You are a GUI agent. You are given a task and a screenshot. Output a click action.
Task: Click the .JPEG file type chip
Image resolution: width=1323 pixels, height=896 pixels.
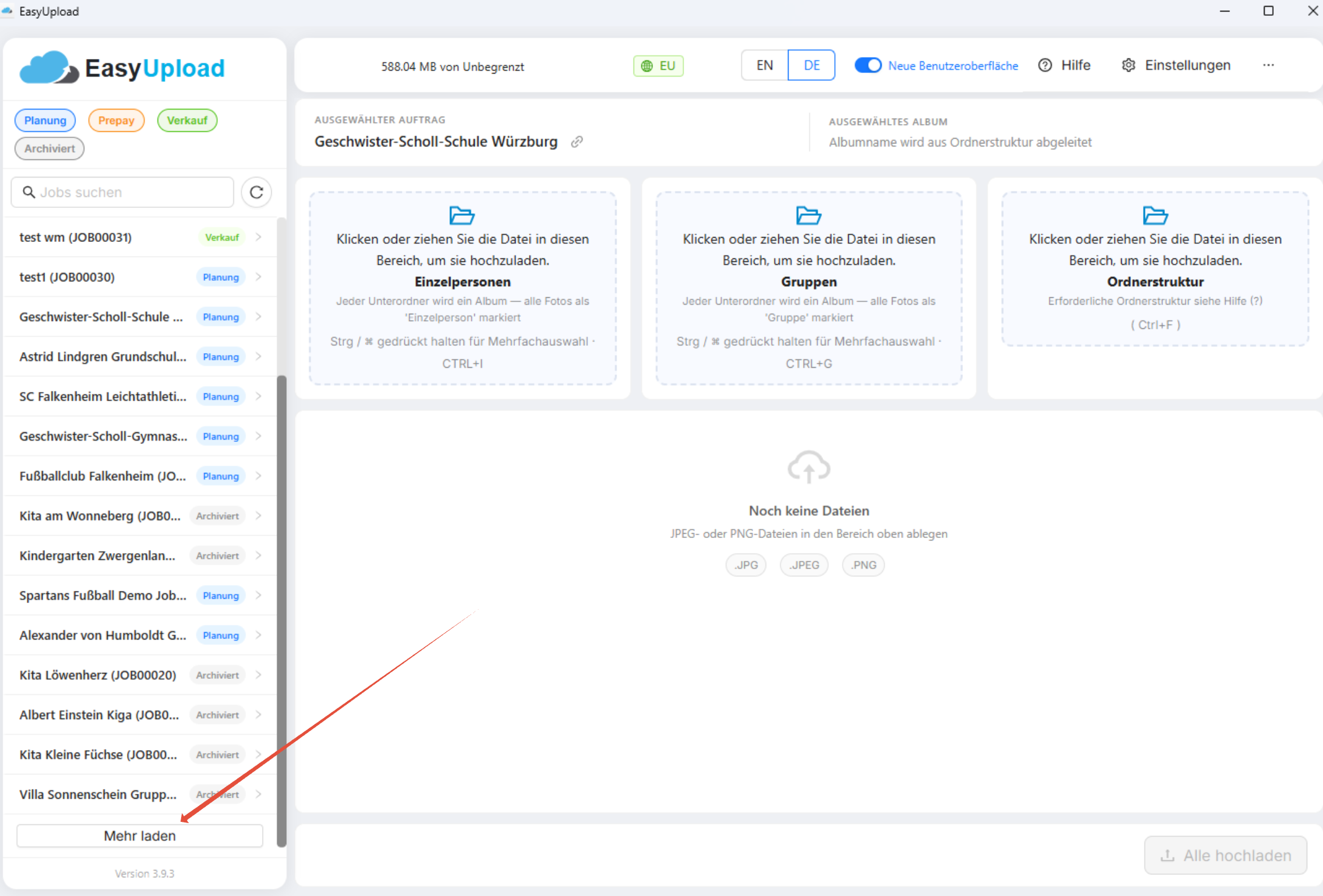tap(804, 565)
